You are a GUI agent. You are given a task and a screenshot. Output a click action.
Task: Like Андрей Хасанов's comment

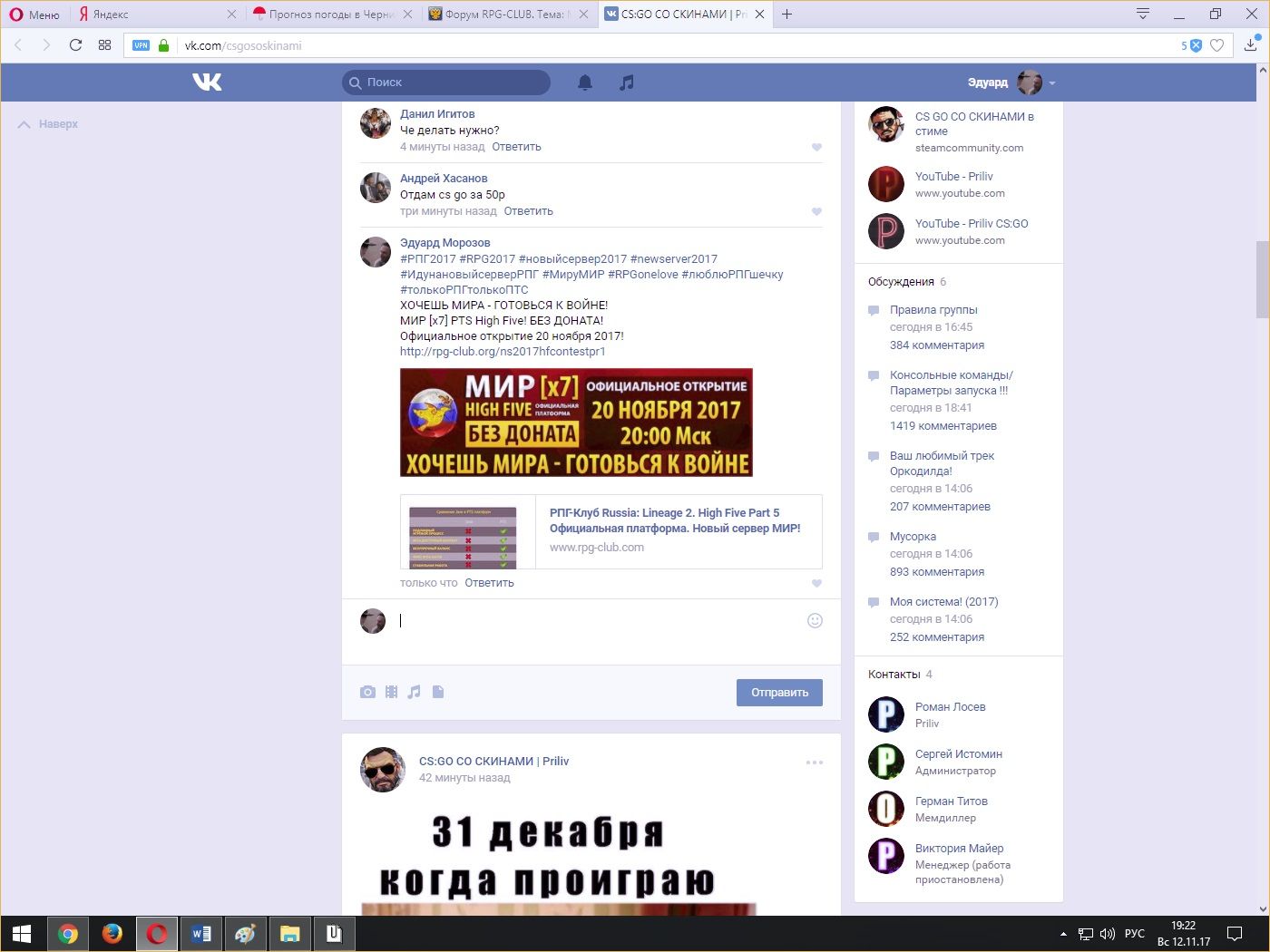tap(816, 211)
